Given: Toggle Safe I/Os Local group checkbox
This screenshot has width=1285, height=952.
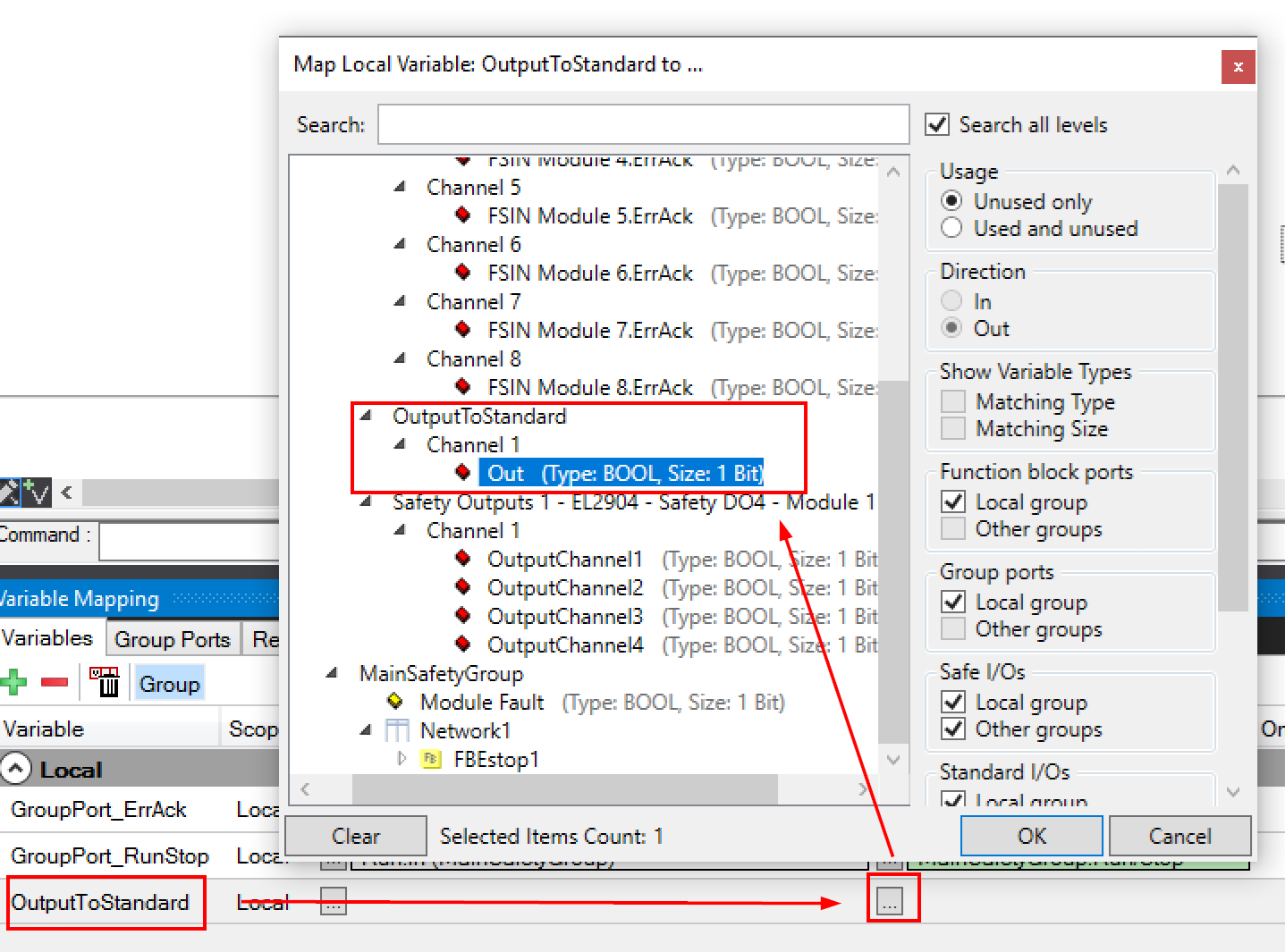Looking at the screenshot, I should coord(953,702).
